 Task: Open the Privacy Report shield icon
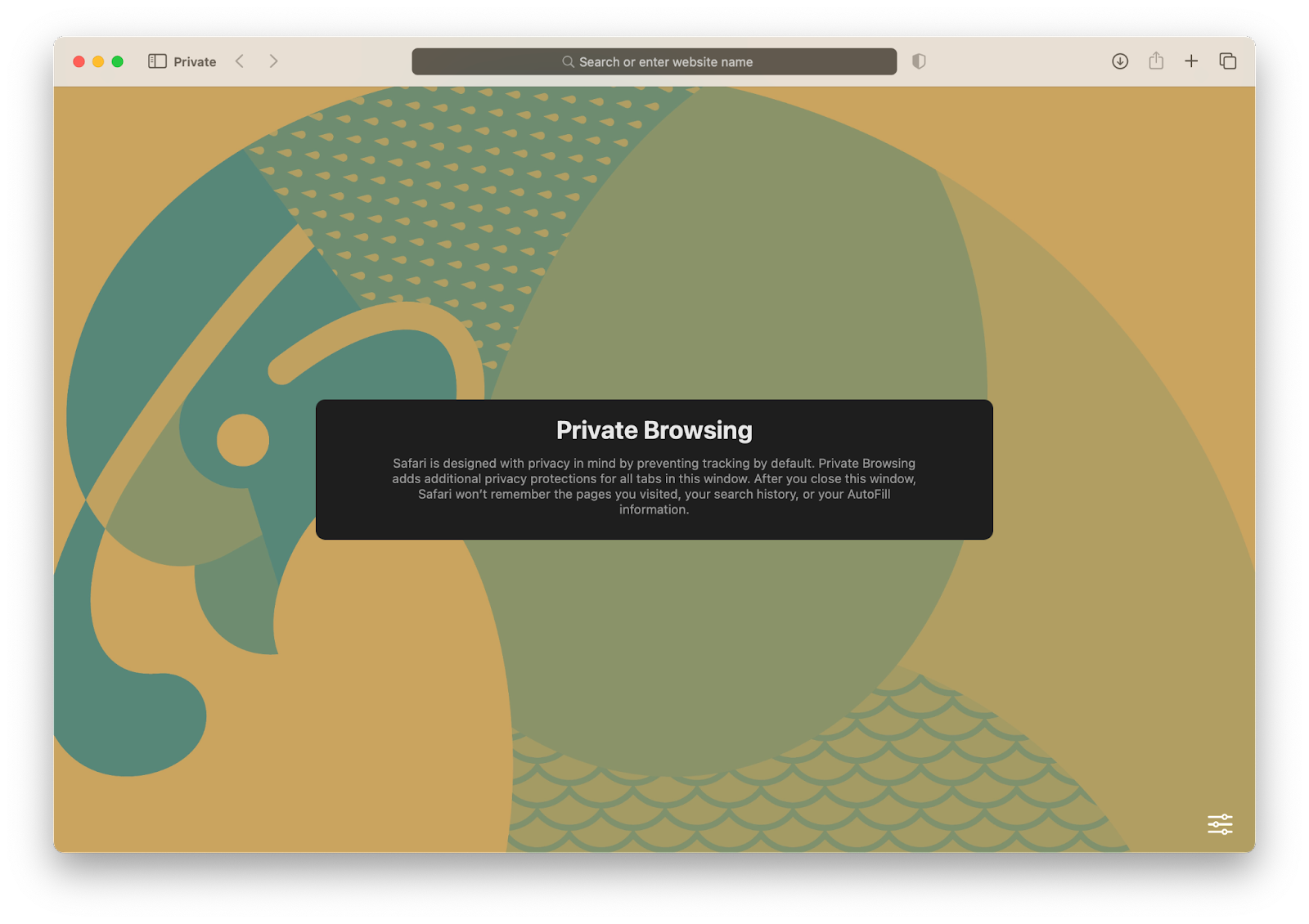click(919, 61)
